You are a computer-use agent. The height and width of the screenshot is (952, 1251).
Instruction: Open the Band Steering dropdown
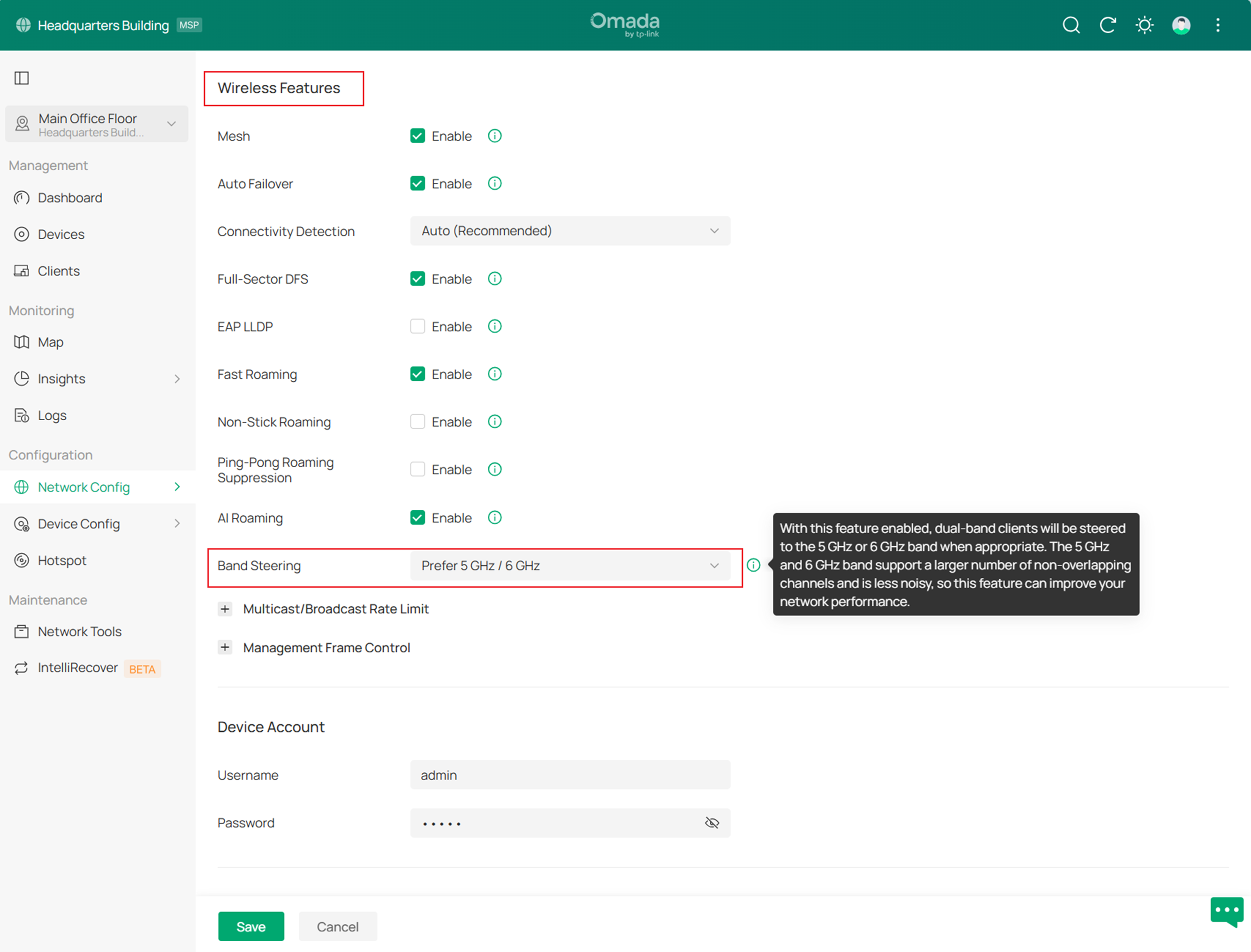coord(569,566)
